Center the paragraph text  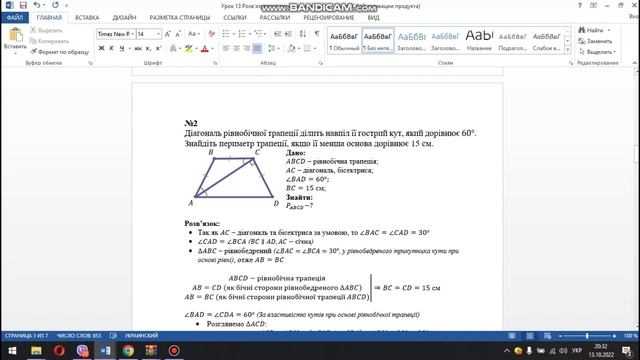(236, 49)
